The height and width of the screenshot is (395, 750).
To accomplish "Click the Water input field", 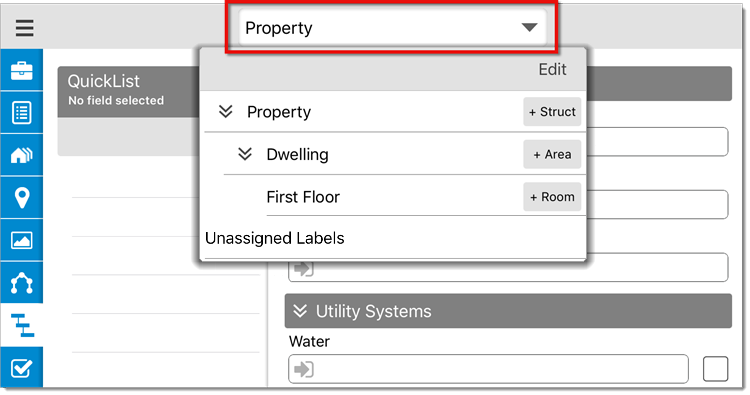I will 488,369.
